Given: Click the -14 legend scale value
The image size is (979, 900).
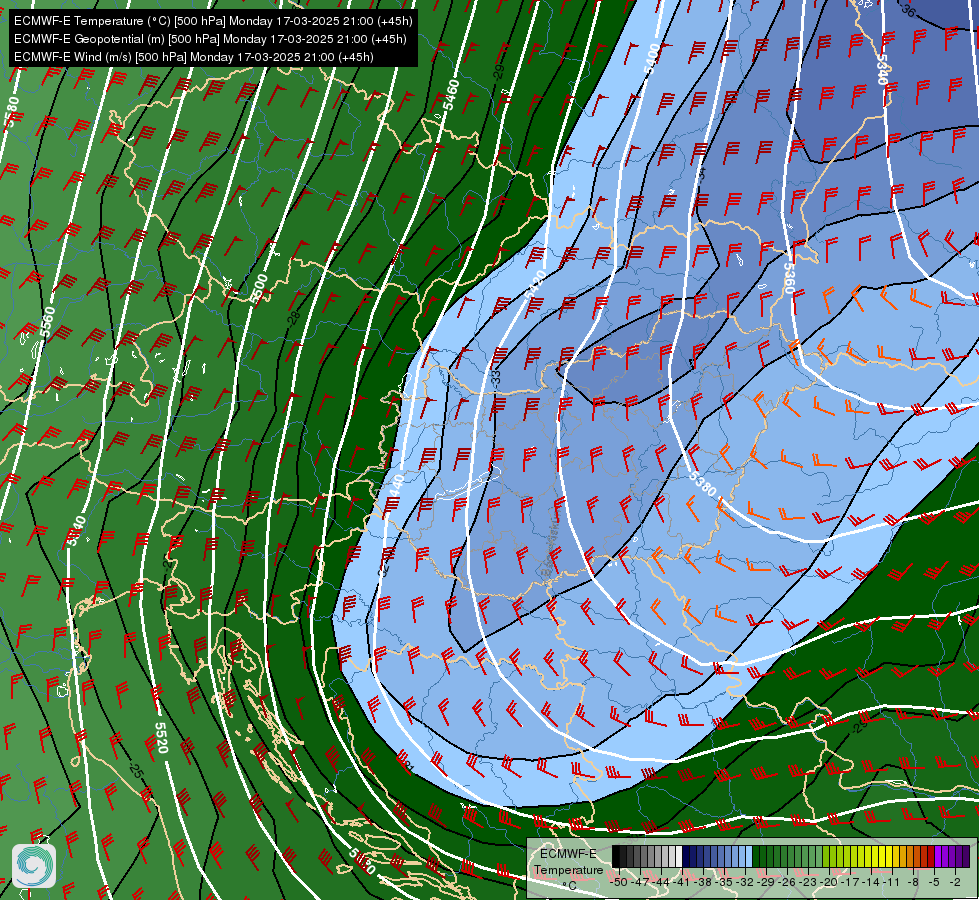Looking at the screenshot, I should (x=871, y=882).
